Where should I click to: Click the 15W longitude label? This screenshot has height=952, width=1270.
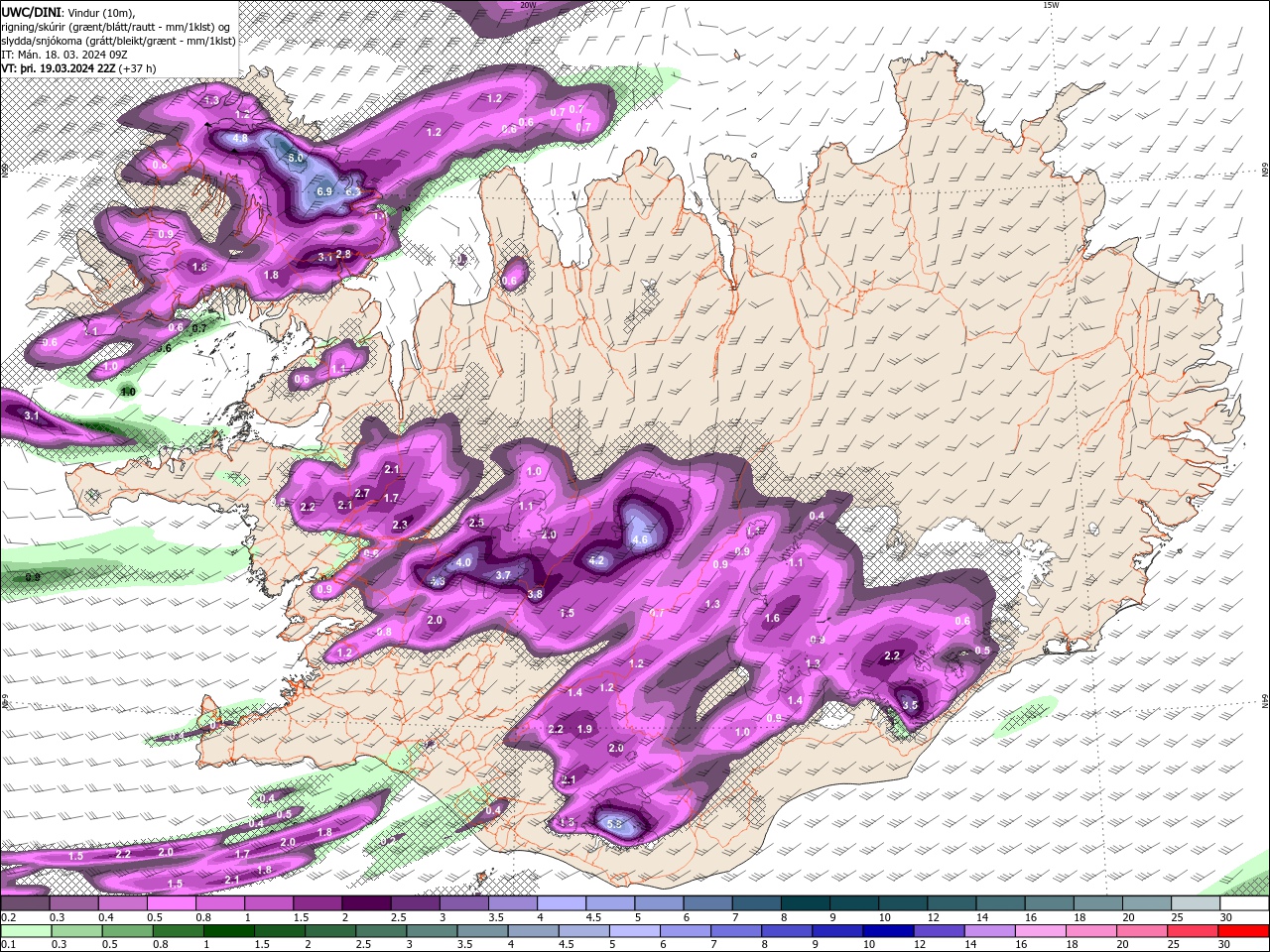[1051, 5]
